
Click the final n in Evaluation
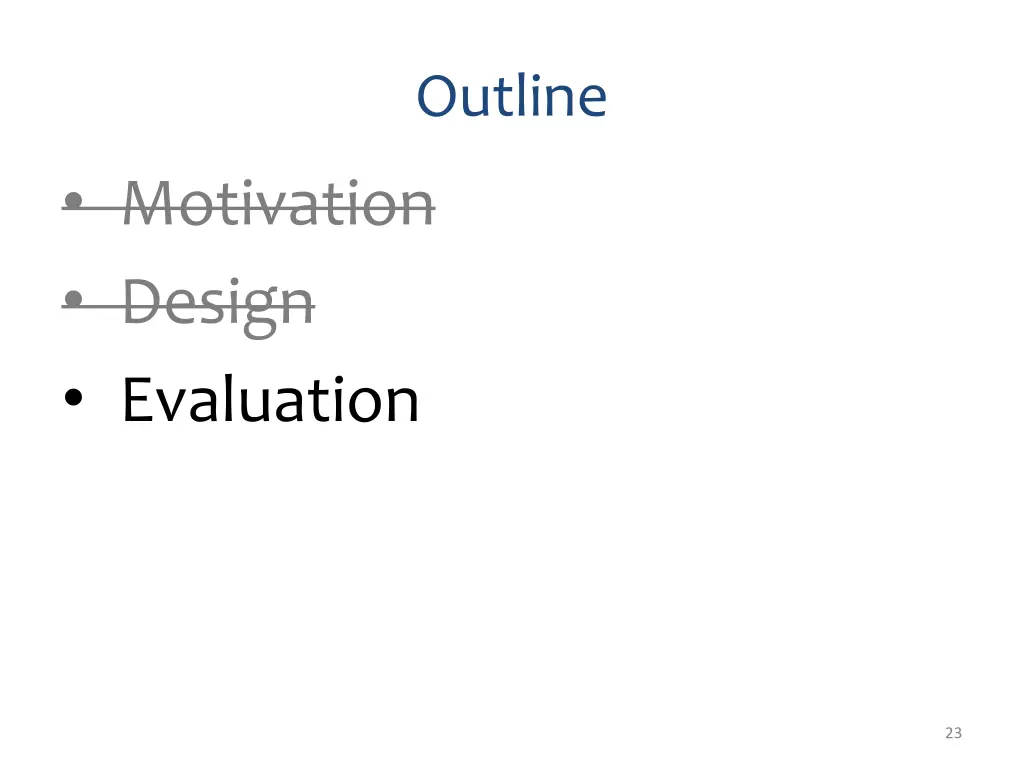click(x=403, y=406)
